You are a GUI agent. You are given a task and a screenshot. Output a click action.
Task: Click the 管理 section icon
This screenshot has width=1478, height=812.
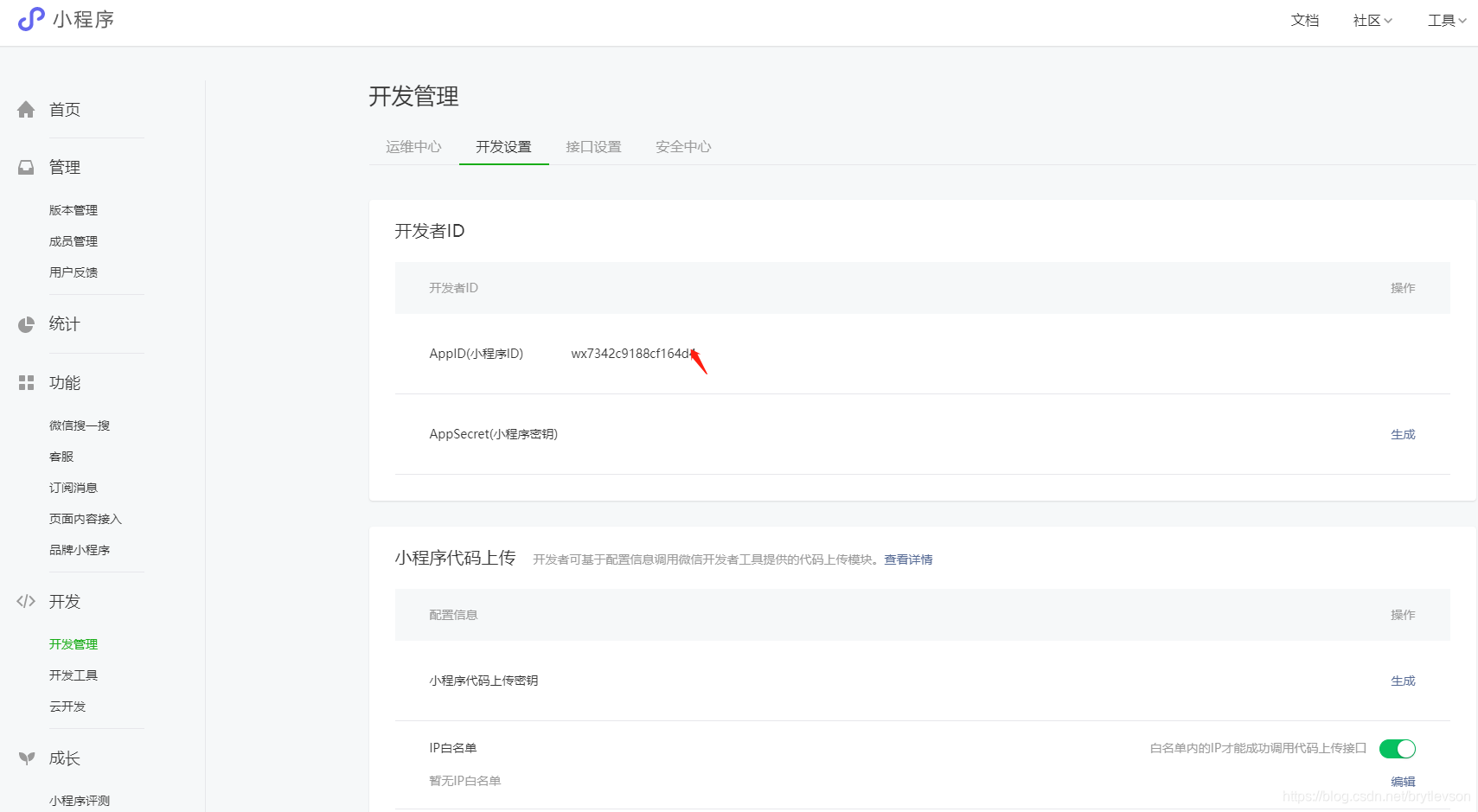[x=26, y=167]
